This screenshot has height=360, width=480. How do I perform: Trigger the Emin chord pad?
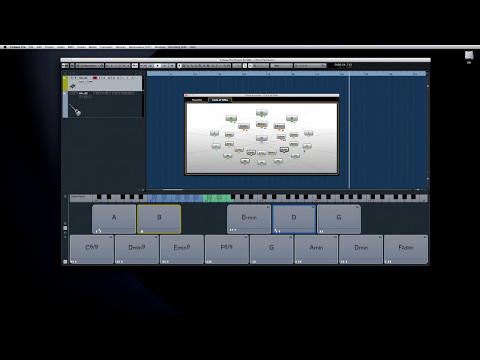point(249,219)
